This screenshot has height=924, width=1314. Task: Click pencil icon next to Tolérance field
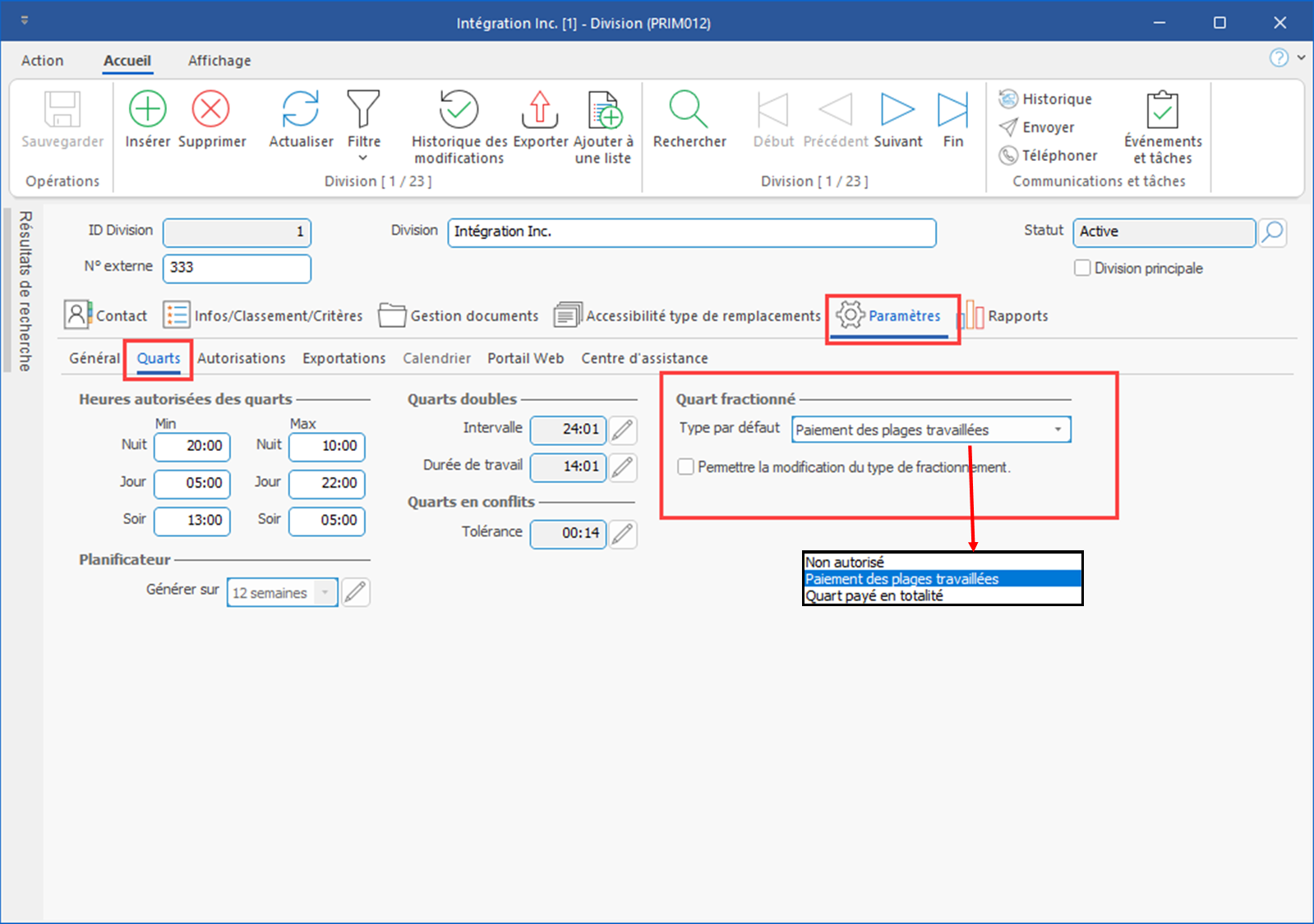623,534
